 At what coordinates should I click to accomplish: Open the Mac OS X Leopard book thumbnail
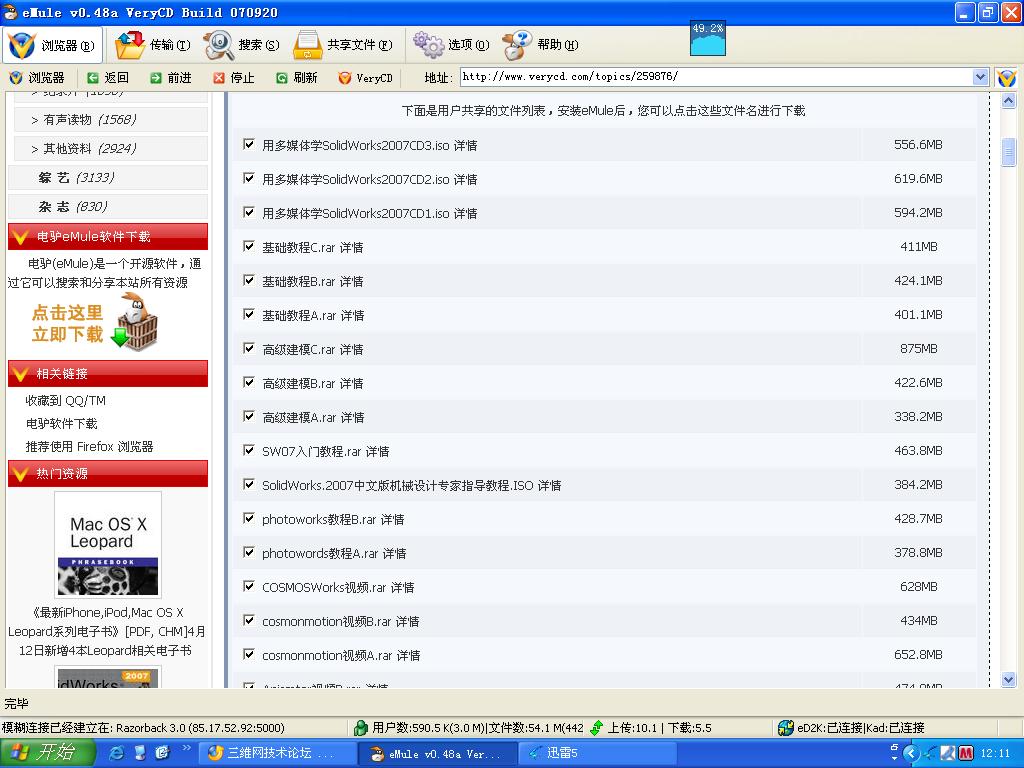pyautogui.click(x=108, y=545)
